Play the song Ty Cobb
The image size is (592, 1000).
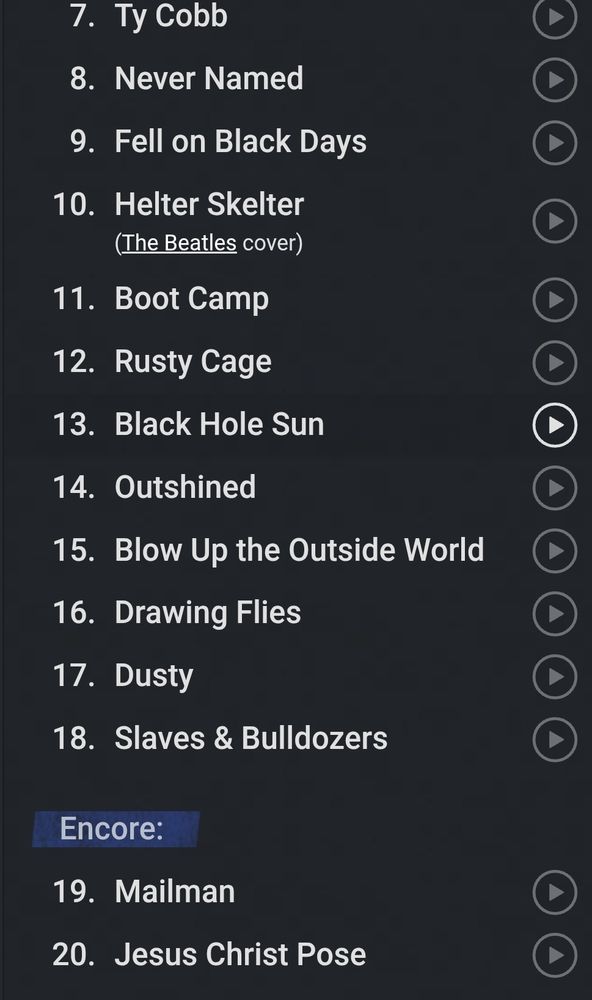tap(554, 19)
